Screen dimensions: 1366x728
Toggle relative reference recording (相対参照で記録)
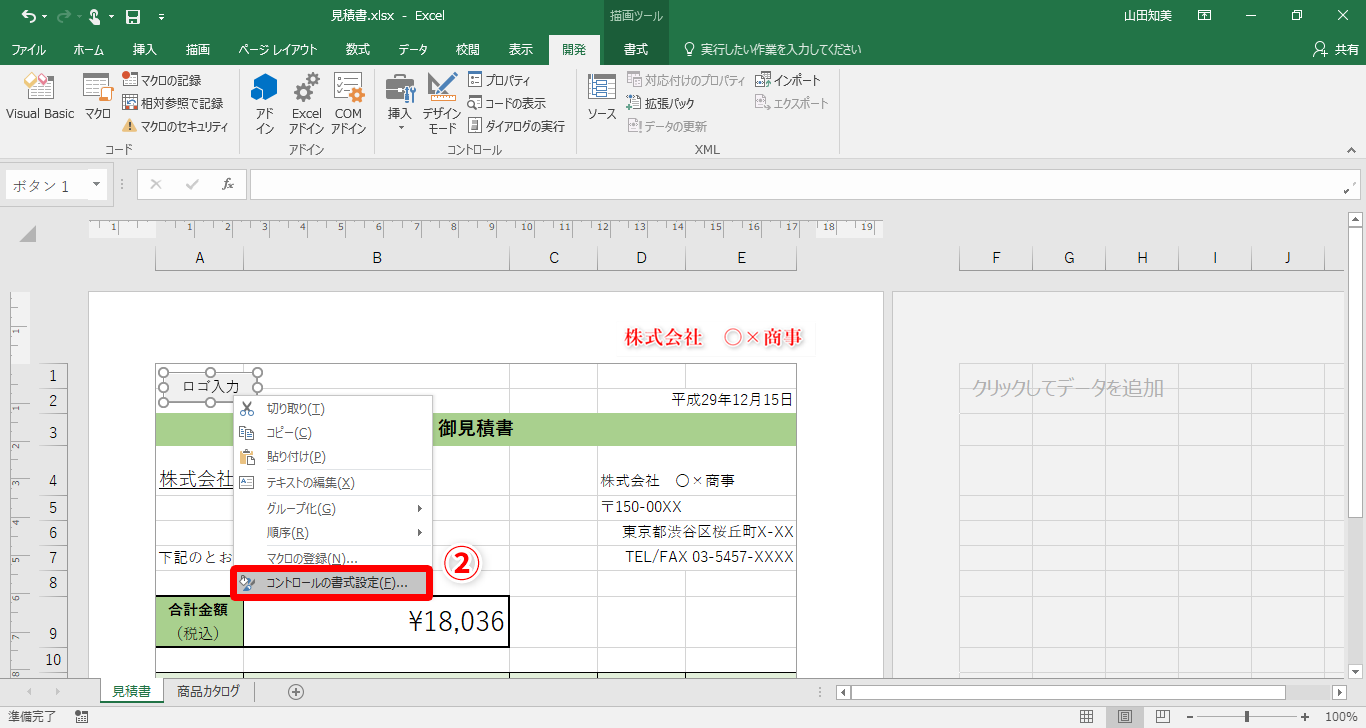tap(172, 103)
